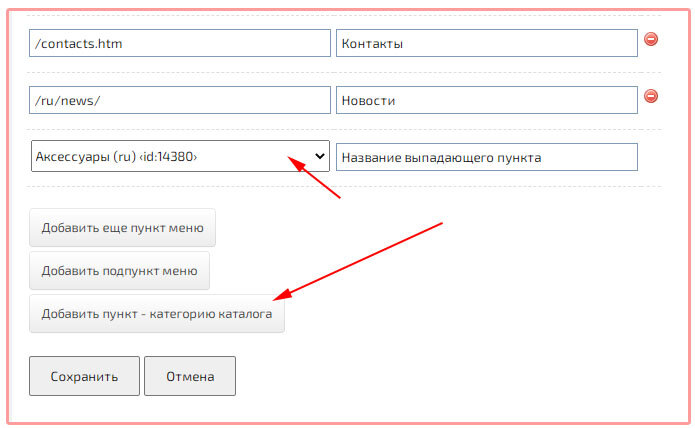Click into the Контакты title field
695x428 pixels.
[x=486, y=43]
